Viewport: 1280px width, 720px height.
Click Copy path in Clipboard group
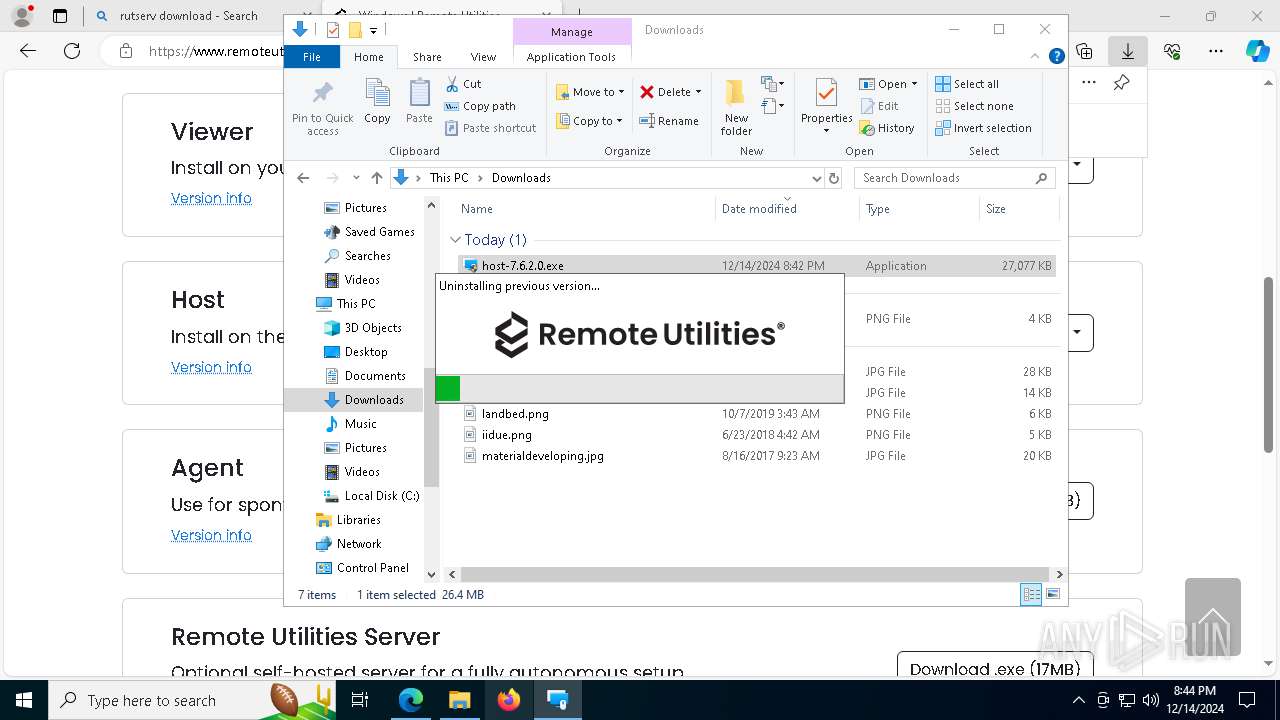[x=480, y=106]
